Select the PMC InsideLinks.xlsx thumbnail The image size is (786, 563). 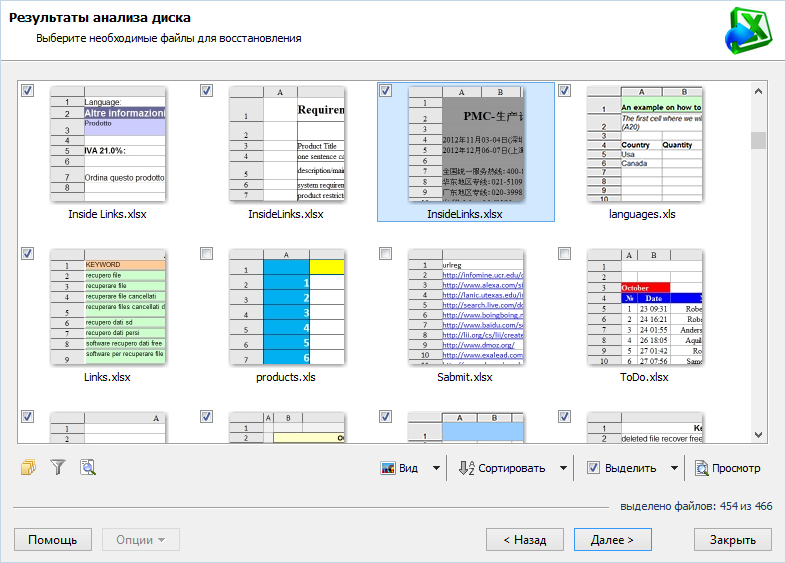click(466, 144)
